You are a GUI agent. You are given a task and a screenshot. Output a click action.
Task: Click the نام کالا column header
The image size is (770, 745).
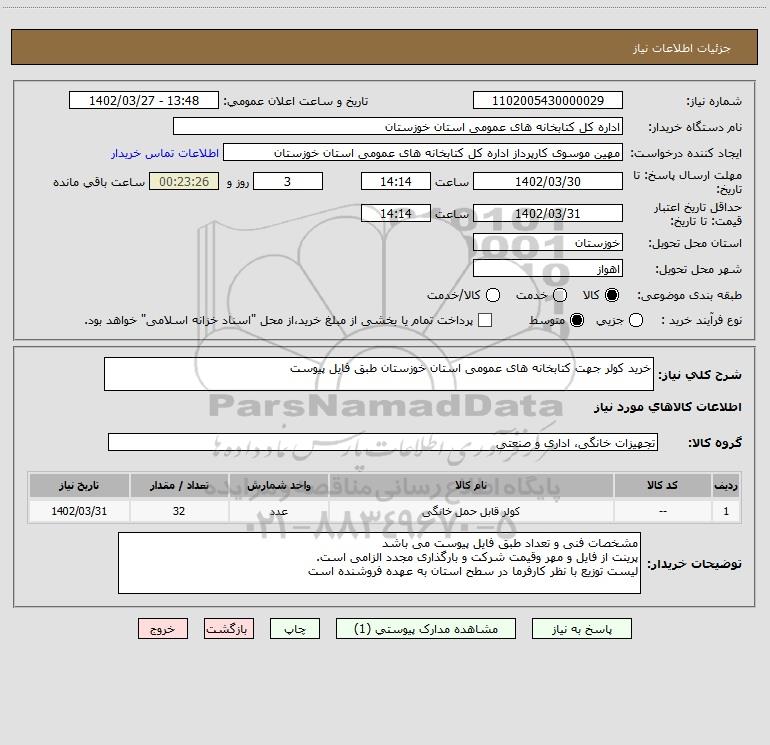(x=471, y=485)
